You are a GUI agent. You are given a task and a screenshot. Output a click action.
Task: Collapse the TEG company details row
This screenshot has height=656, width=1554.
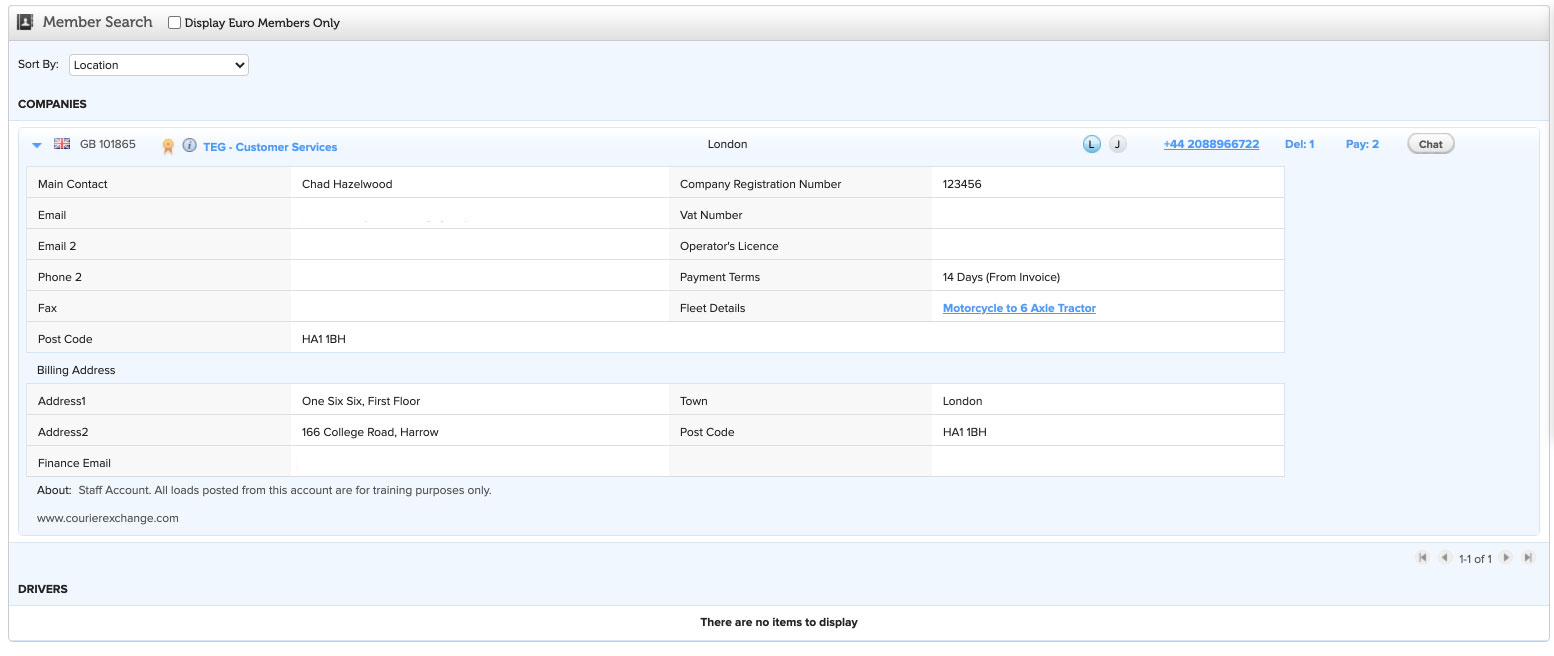click(37, 145)
